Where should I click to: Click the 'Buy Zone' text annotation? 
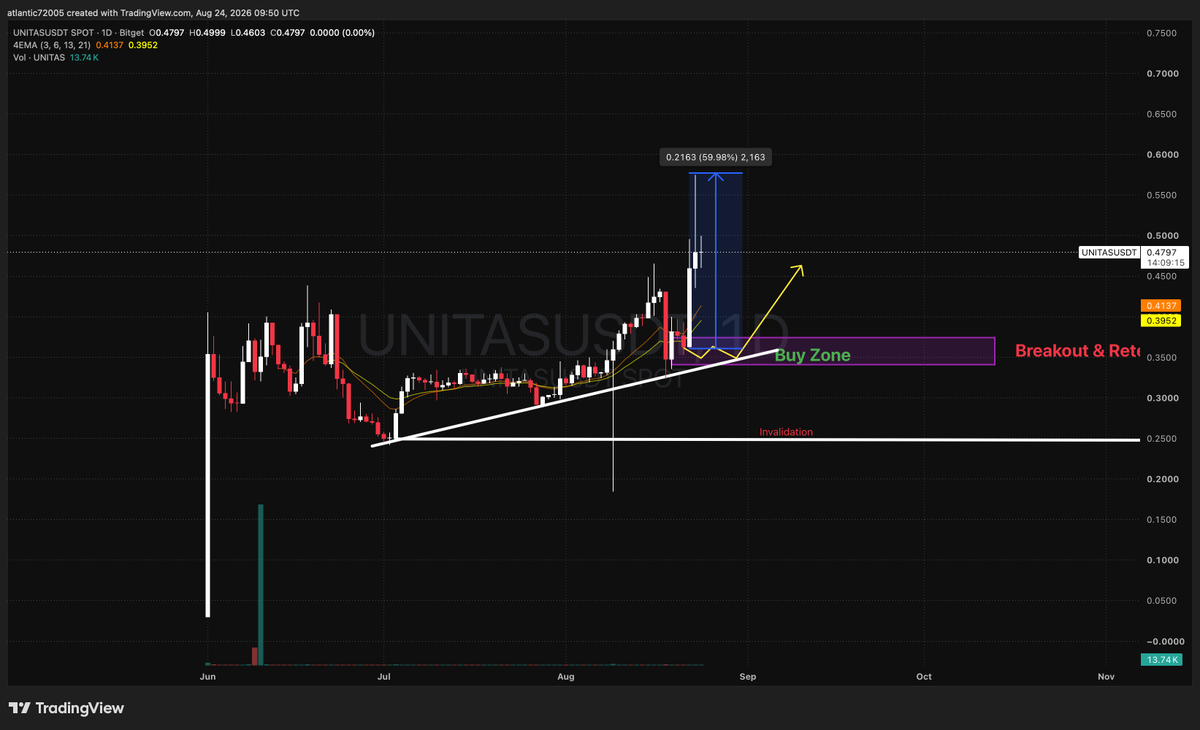click(x=813, y=355)
